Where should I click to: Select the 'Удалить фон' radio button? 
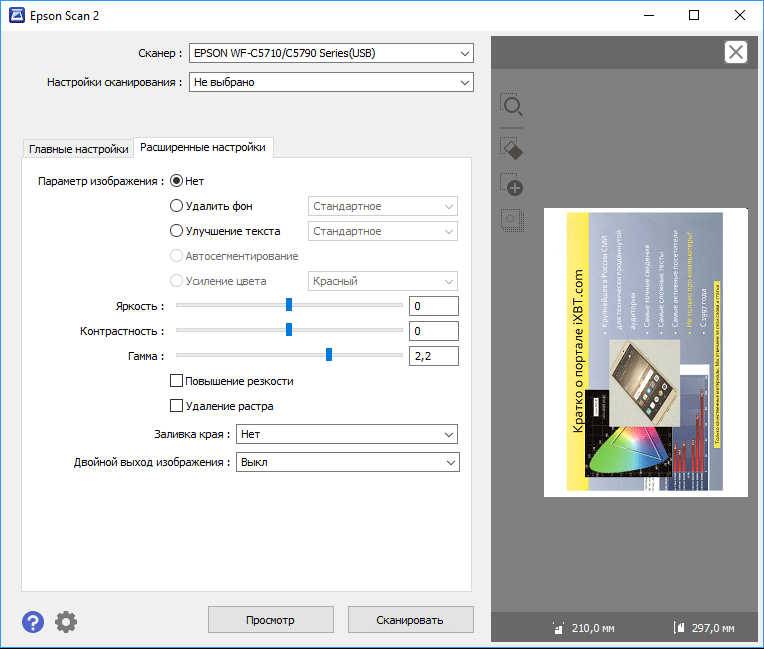pyautogui.click(x=177, y=206)
